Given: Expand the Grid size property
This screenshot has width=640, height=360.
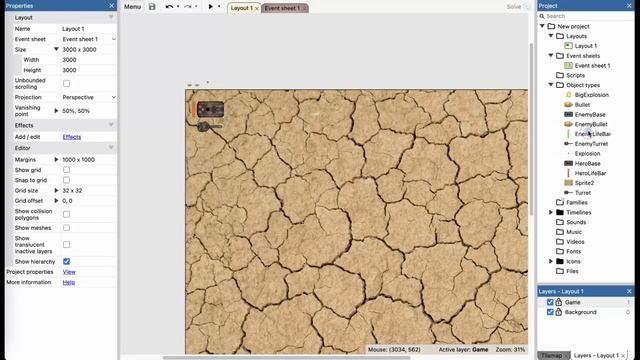Looking at the screenshot, I should tap(56, 191).
